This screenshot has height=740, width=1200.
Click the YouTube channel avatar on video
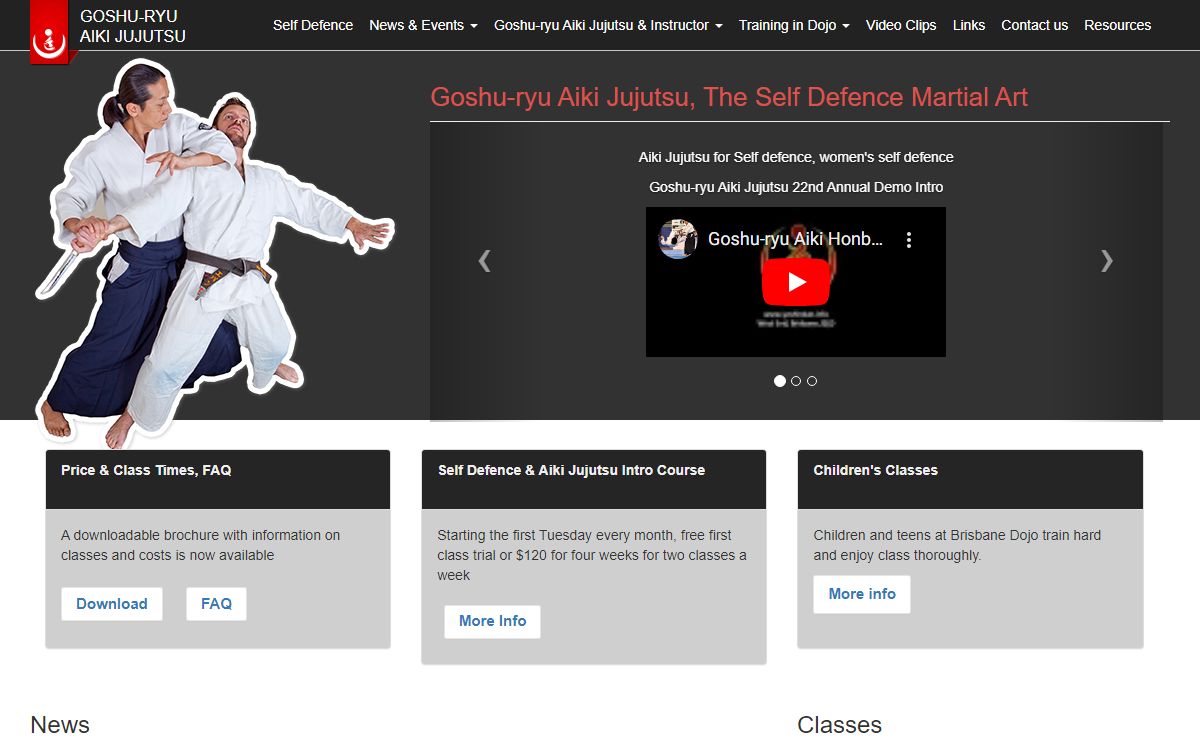pyautogui.click(x=678, y=239)
